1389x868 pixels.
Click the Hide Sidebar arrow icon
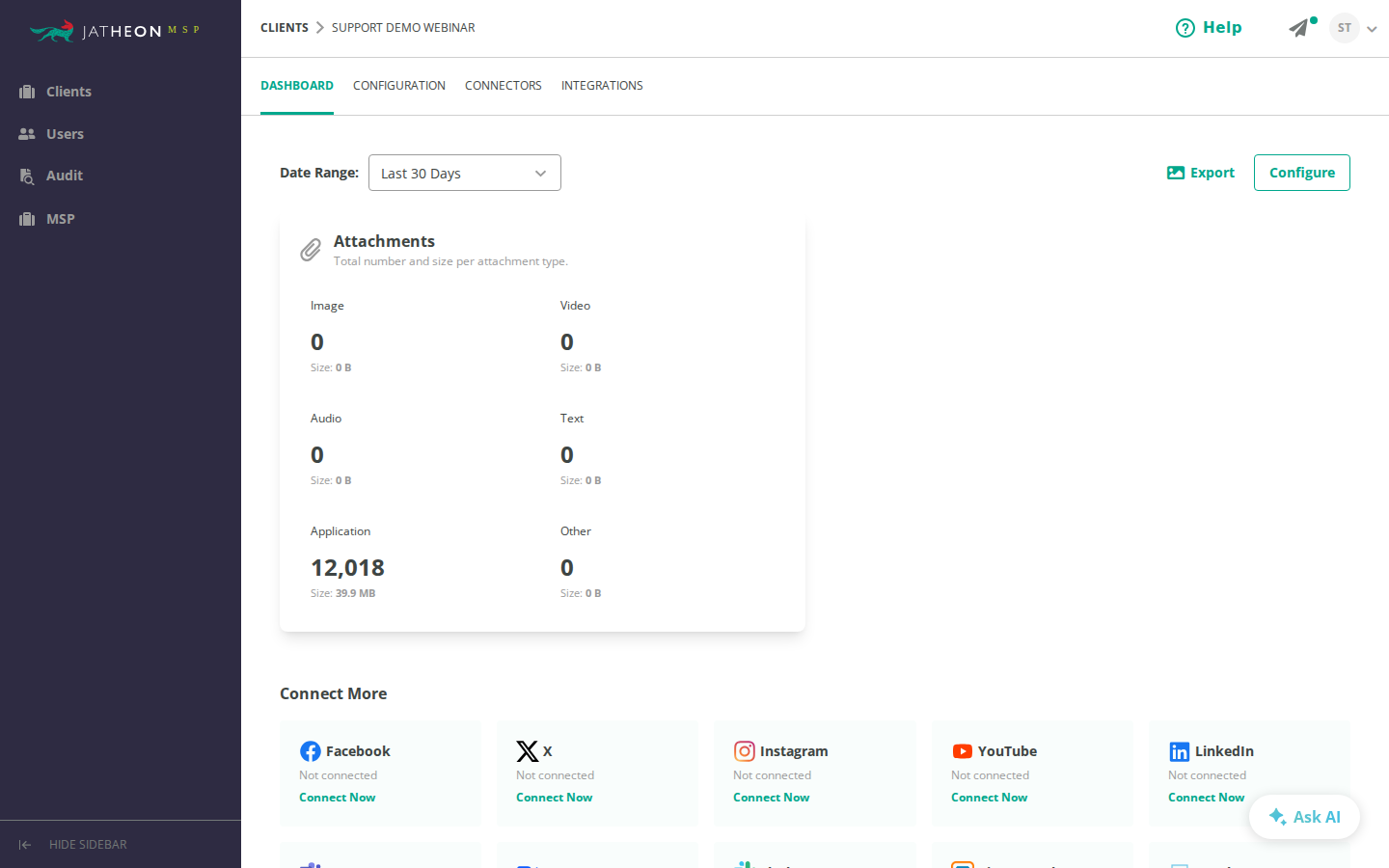click(25, 845)
